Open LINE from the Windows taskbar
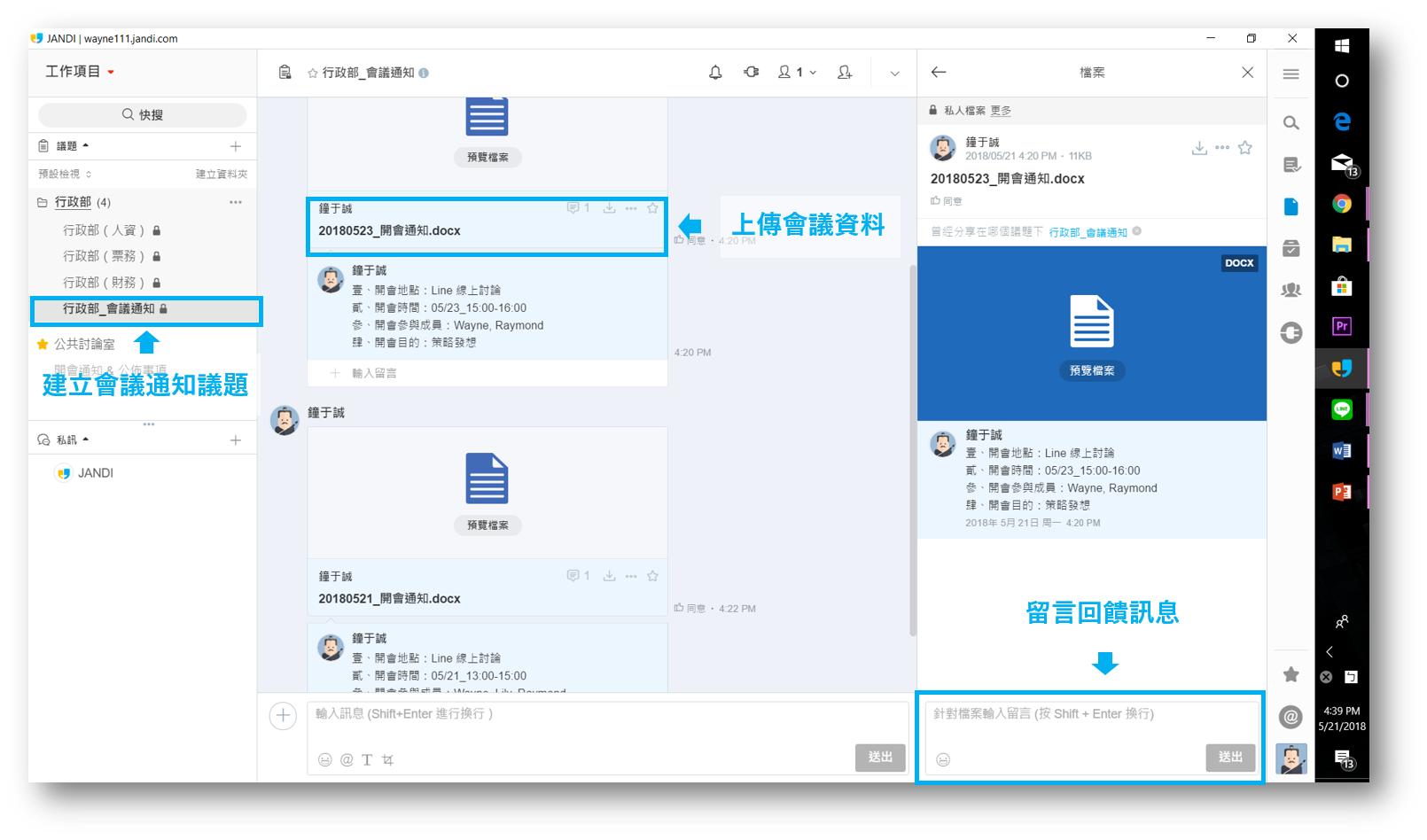Viewport: 1427px width, 840px height. coord(1342,409)
